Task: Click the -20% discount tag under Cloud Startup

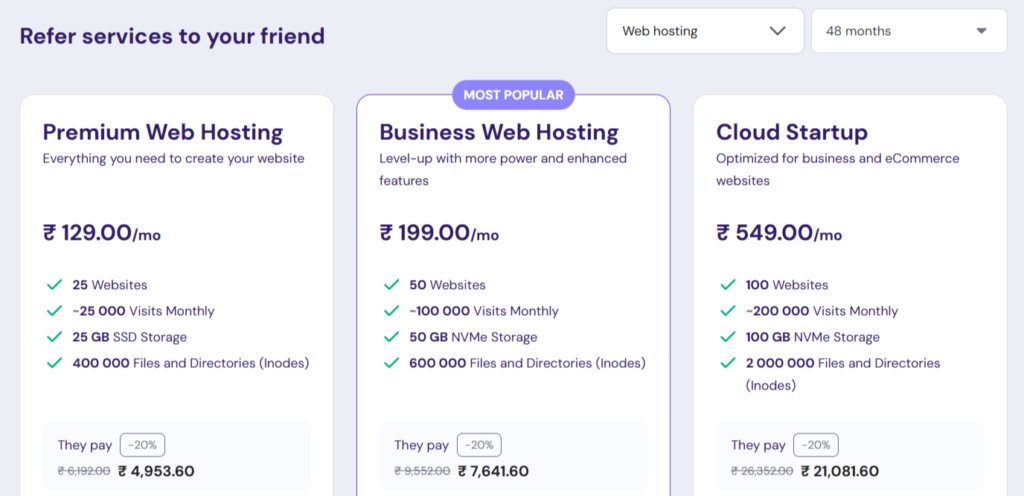Action: point(816,445)
